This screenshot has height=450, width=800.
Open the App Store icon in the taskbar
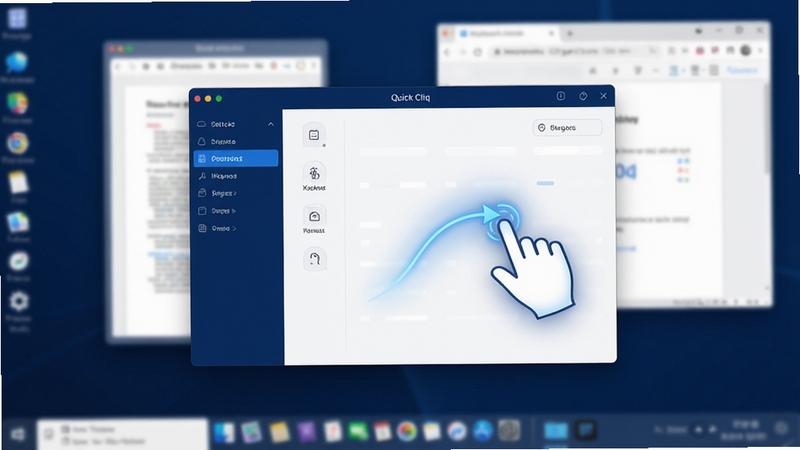(x=483, y=432)
